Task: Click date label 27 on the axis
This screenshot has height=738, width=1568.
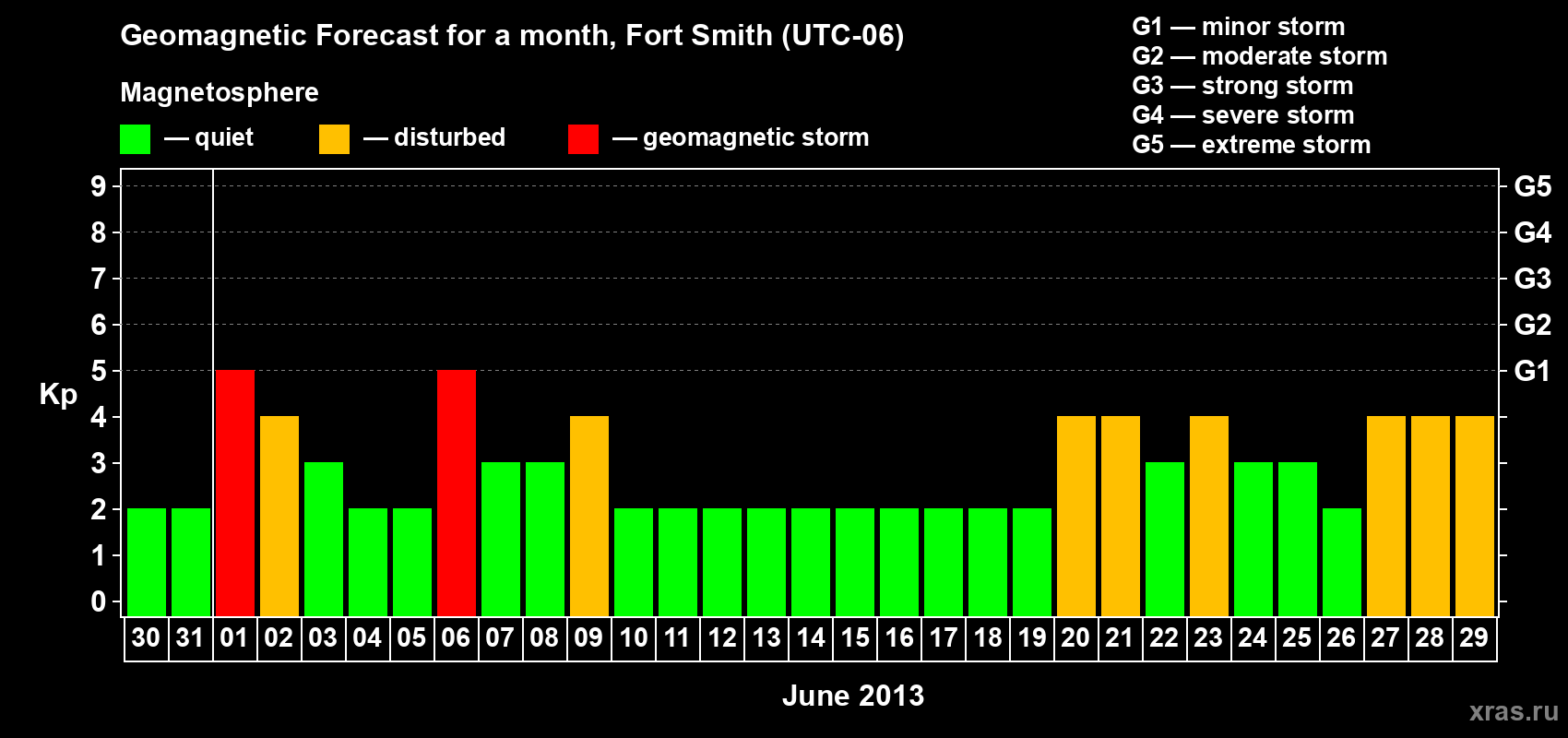Action: coord(1385,638)
